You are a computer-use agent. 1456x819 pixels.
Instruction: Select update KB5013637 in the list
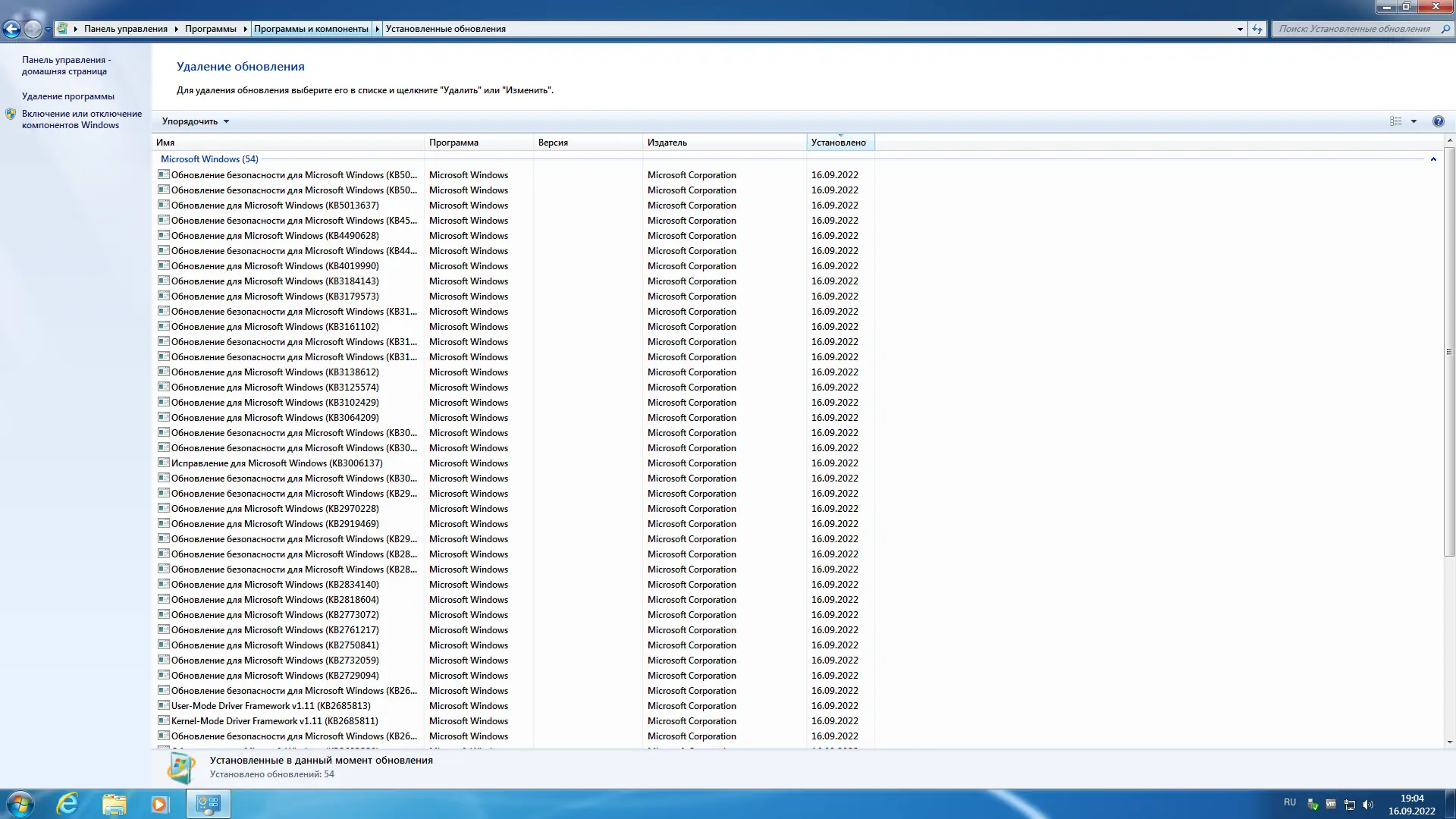pos(275,206)
